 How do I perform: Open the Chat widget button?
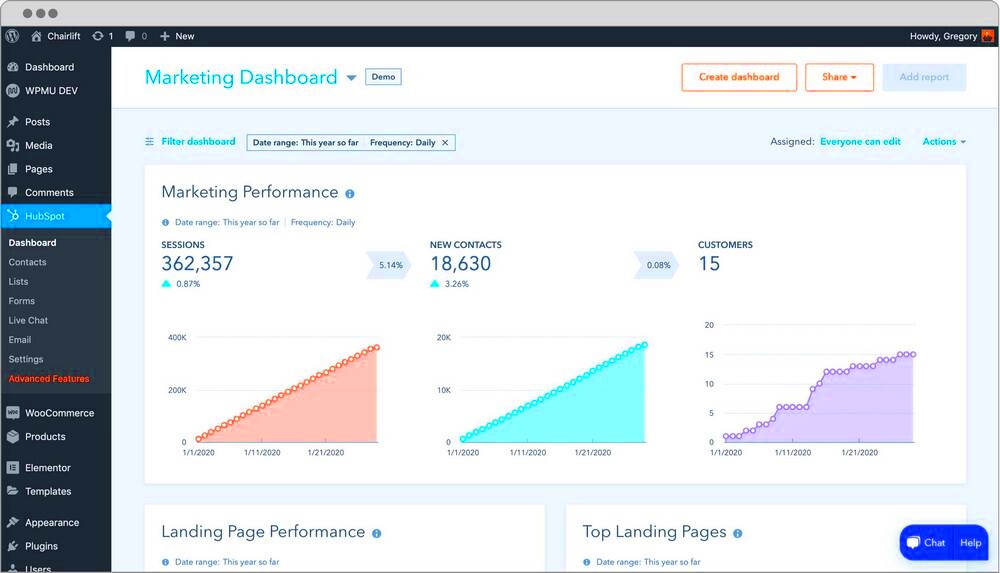(927, 542)
